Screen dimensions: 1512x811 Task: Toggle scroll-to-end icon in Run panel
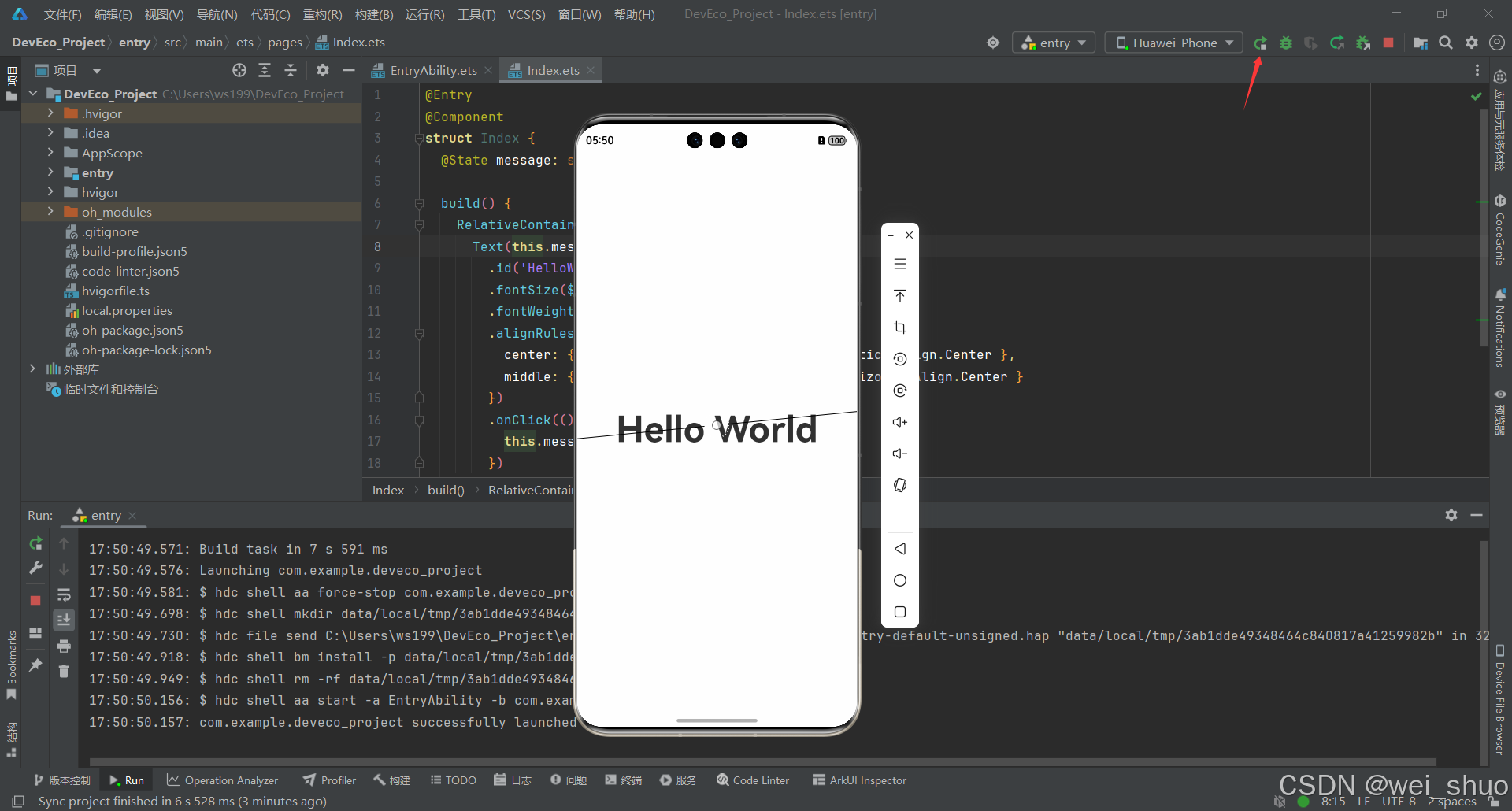tap(64, 620)
